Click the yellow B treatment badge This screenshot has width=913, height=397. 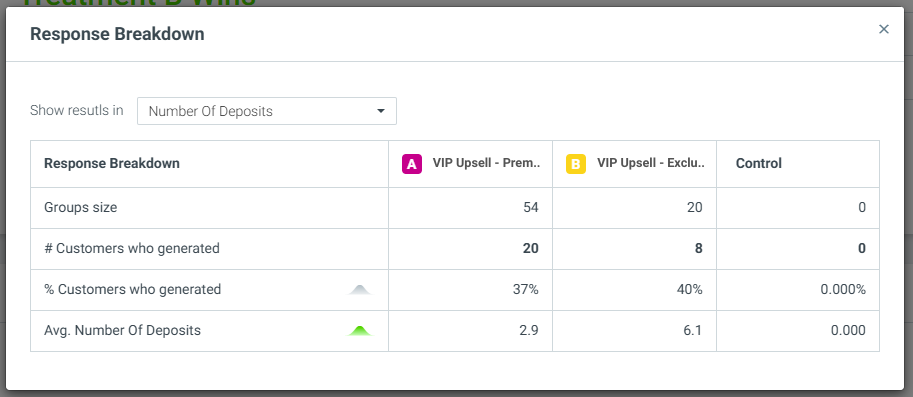[x=576, y=164]
